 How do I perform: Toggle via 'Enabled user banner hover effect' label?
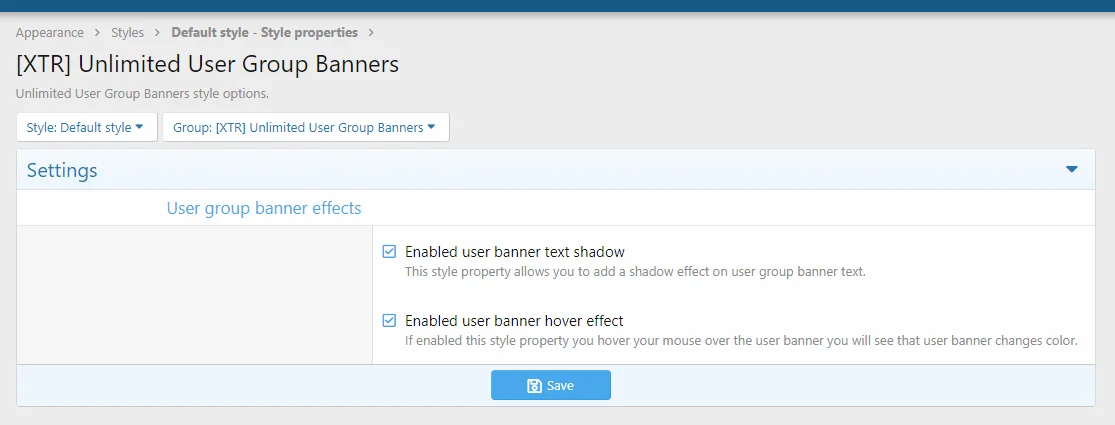514,321
